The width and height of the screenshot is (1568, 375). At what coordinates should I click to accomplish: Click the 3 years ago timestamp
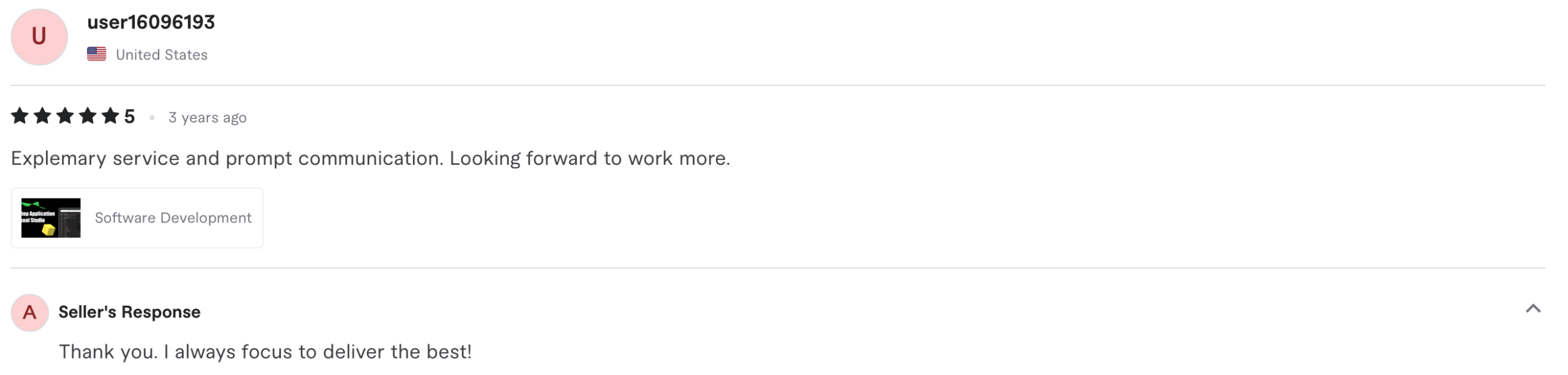point(207,117)
